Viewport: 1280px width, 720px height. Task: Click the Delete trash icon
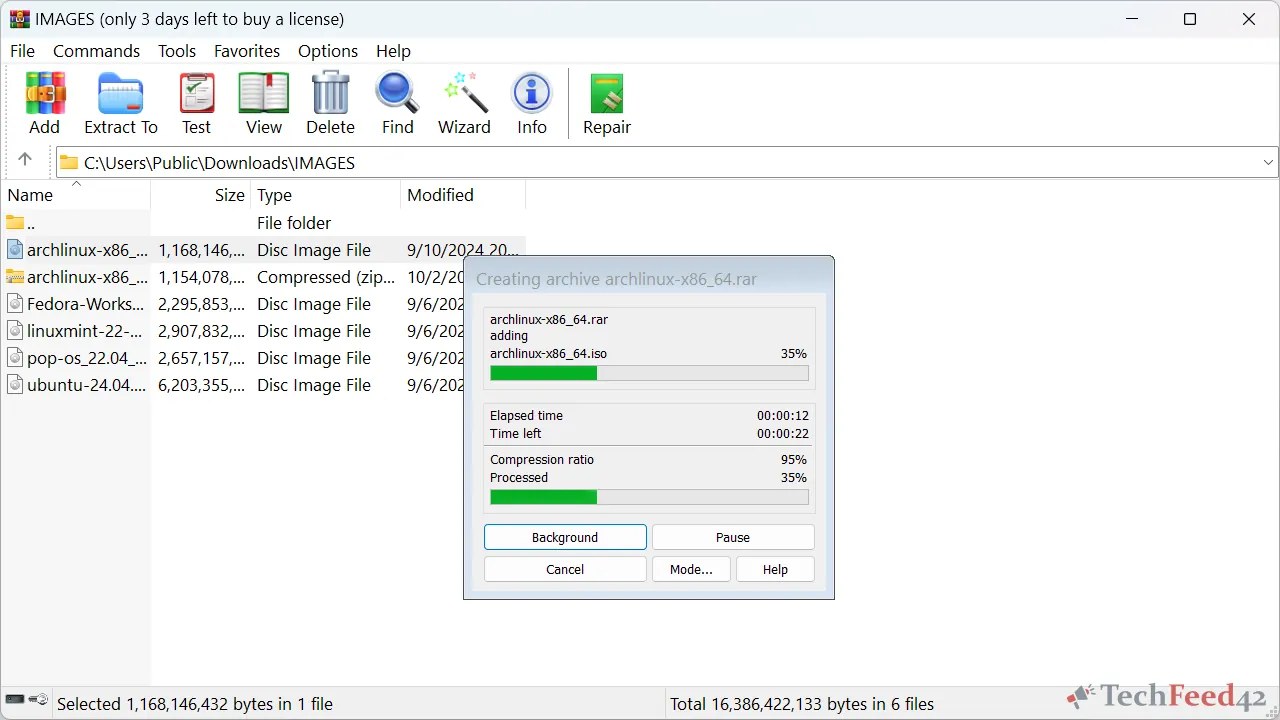(x=330, y=94)
